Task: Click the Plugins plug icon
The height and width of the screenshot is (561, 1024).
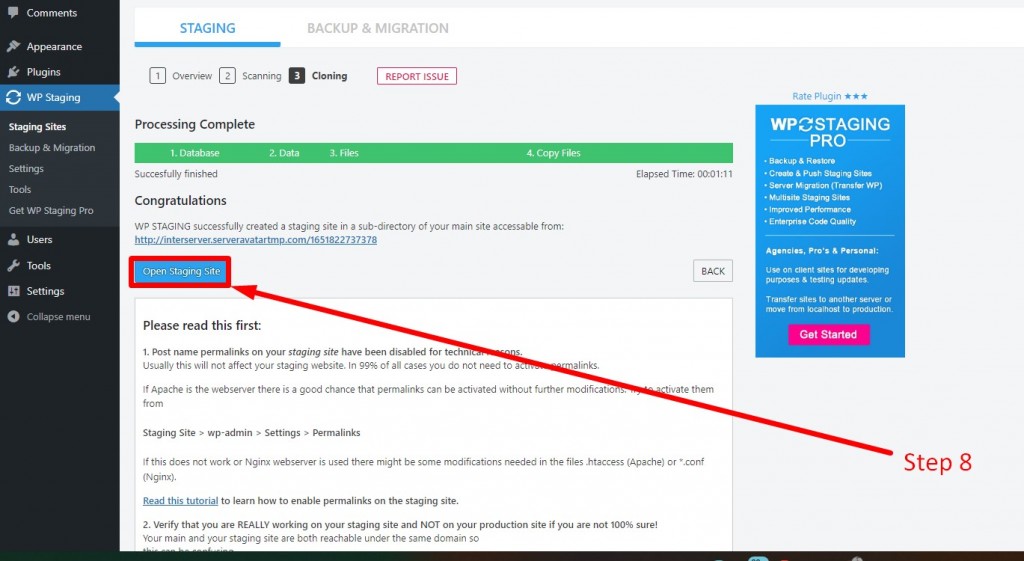Action: point(13,72)
